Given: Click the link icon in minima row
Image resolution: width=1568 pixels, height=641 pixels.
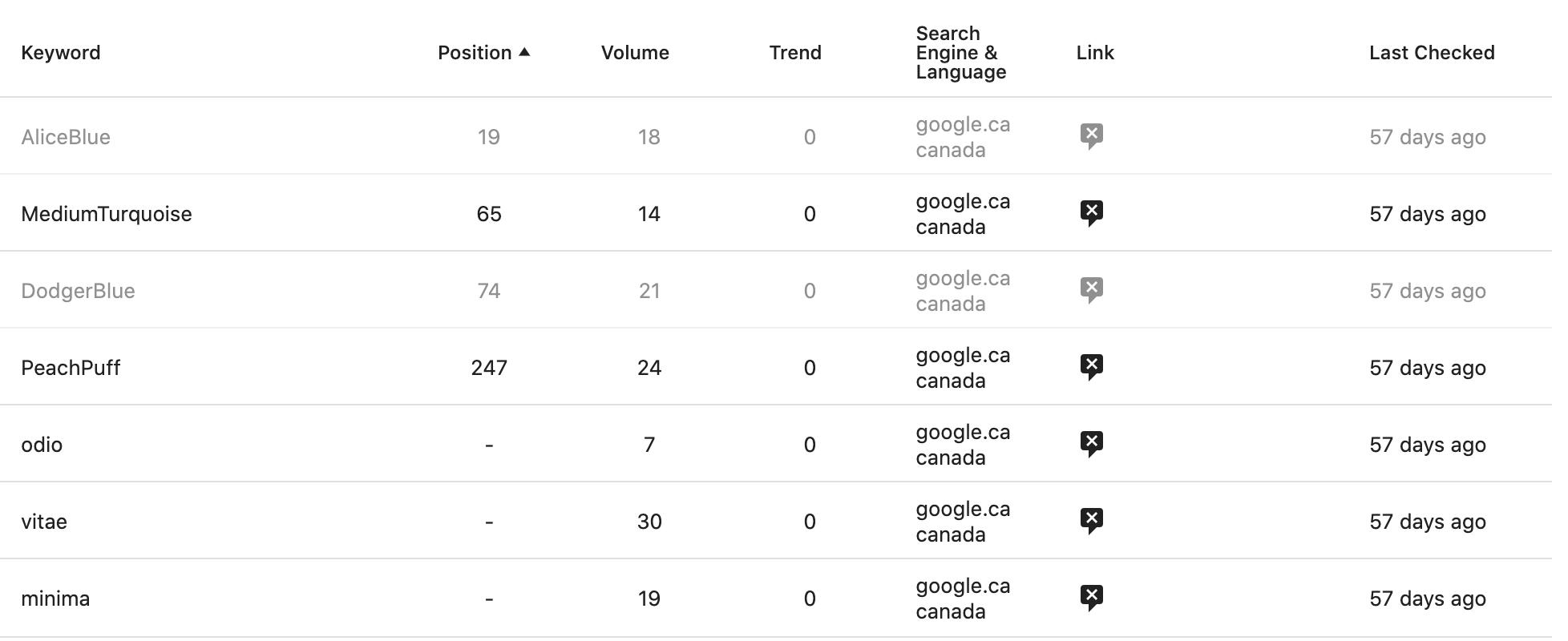Looking at the screenshot, I should coord(1091,598).
